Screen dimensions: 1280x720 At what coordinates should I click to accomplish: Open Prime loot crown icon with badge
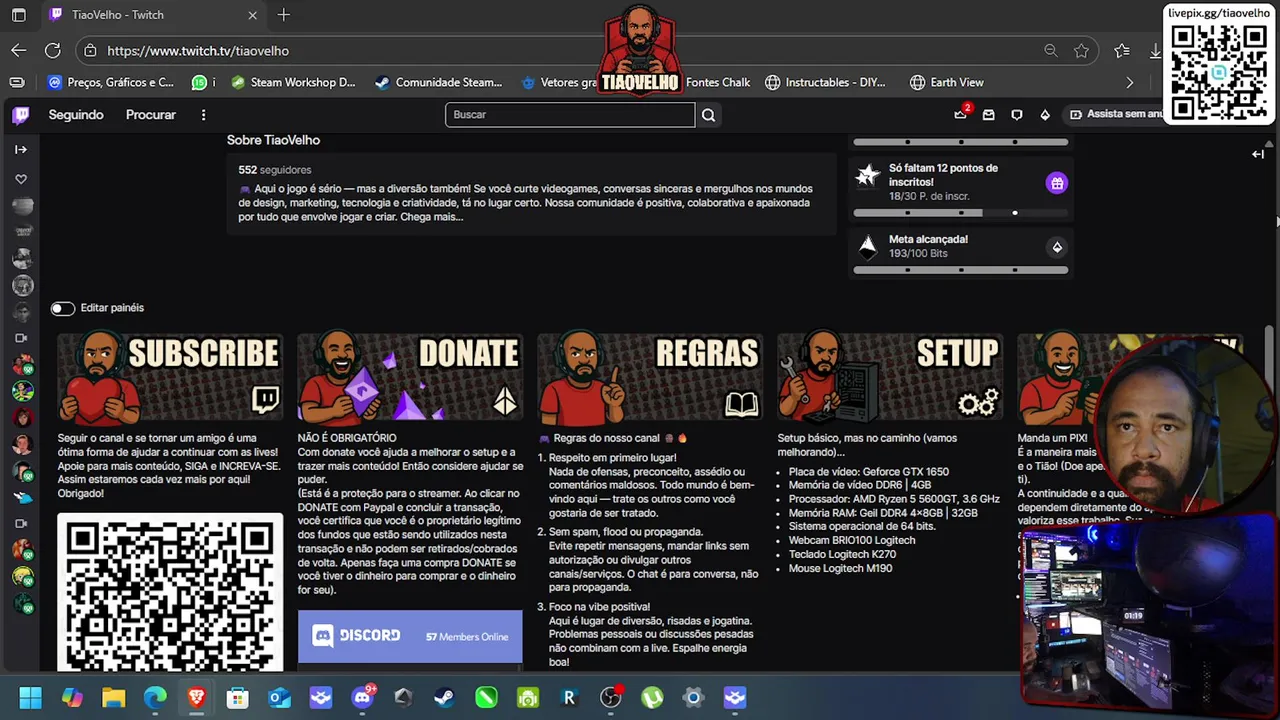pos(961,114)
